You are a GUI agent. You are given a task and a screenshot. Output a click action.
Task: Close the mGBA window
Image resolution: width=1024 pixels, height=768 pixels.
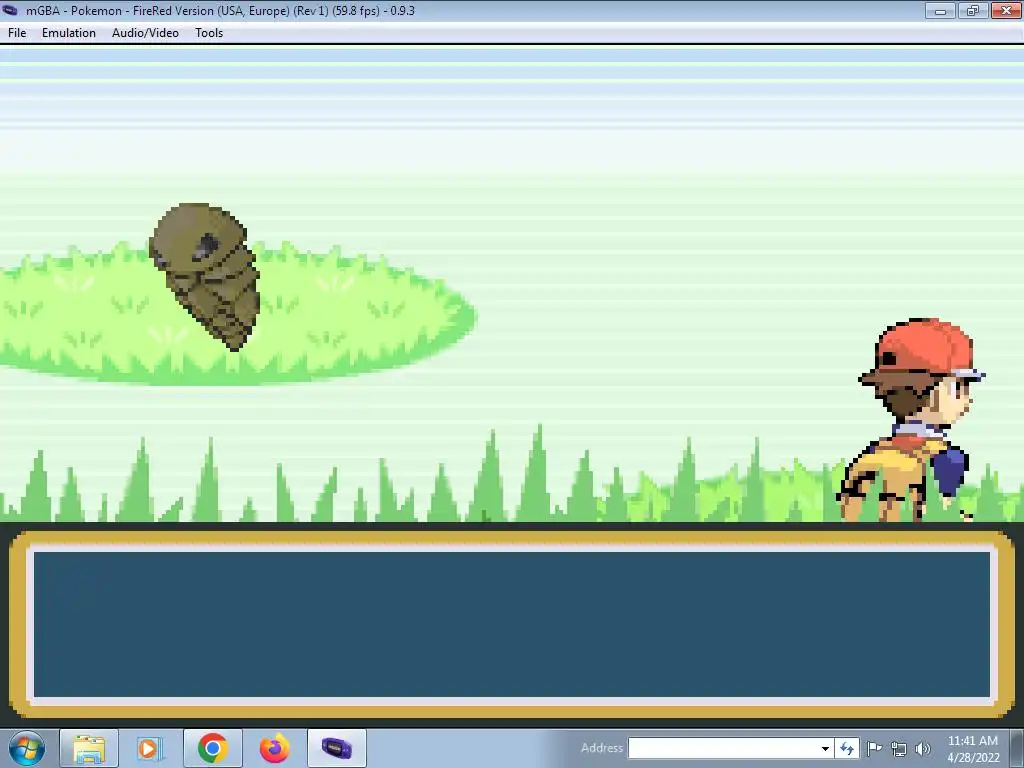click(x=1006, y=10)
